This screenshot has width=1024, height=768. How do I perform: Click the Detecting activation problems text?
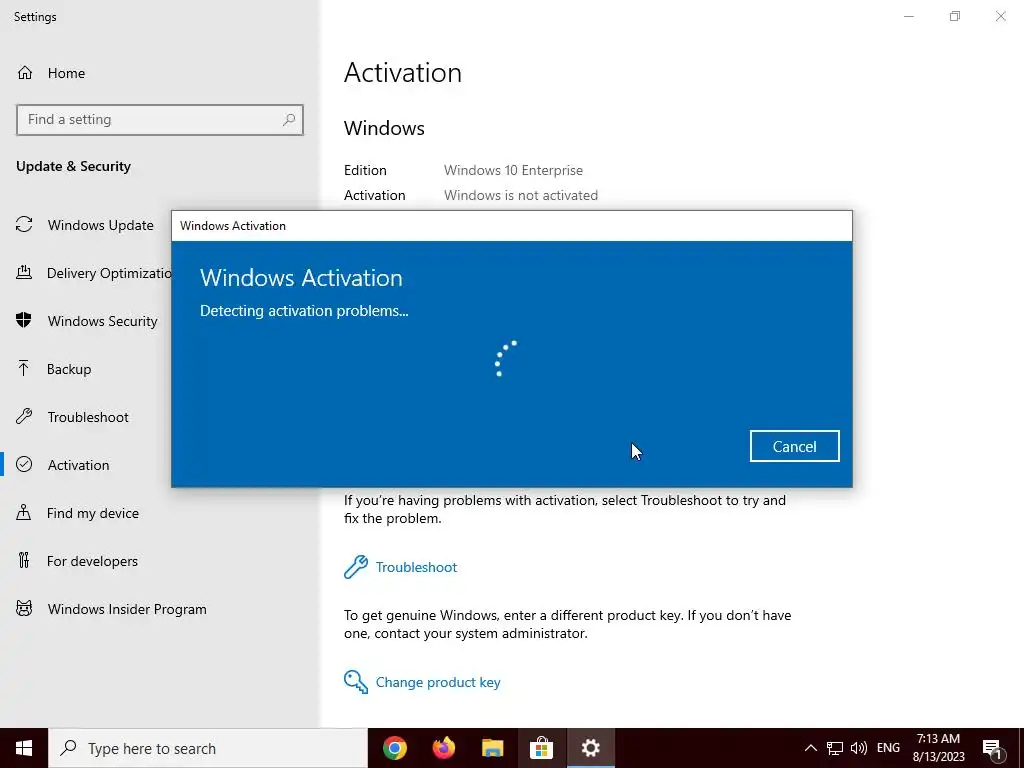click(304, 311)
